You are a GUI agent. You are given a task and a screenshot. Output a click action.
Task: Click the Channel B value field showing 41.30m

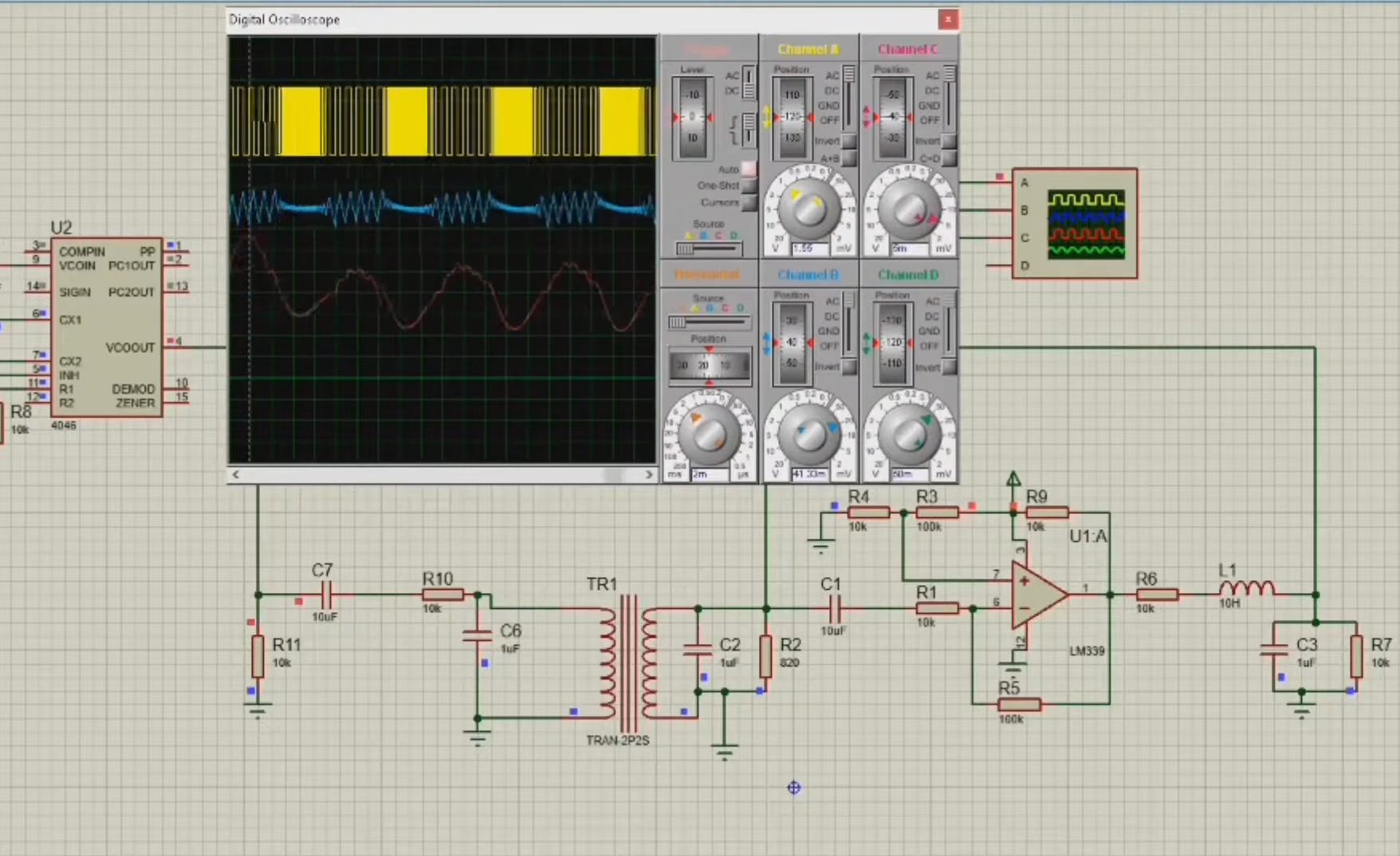809,472
